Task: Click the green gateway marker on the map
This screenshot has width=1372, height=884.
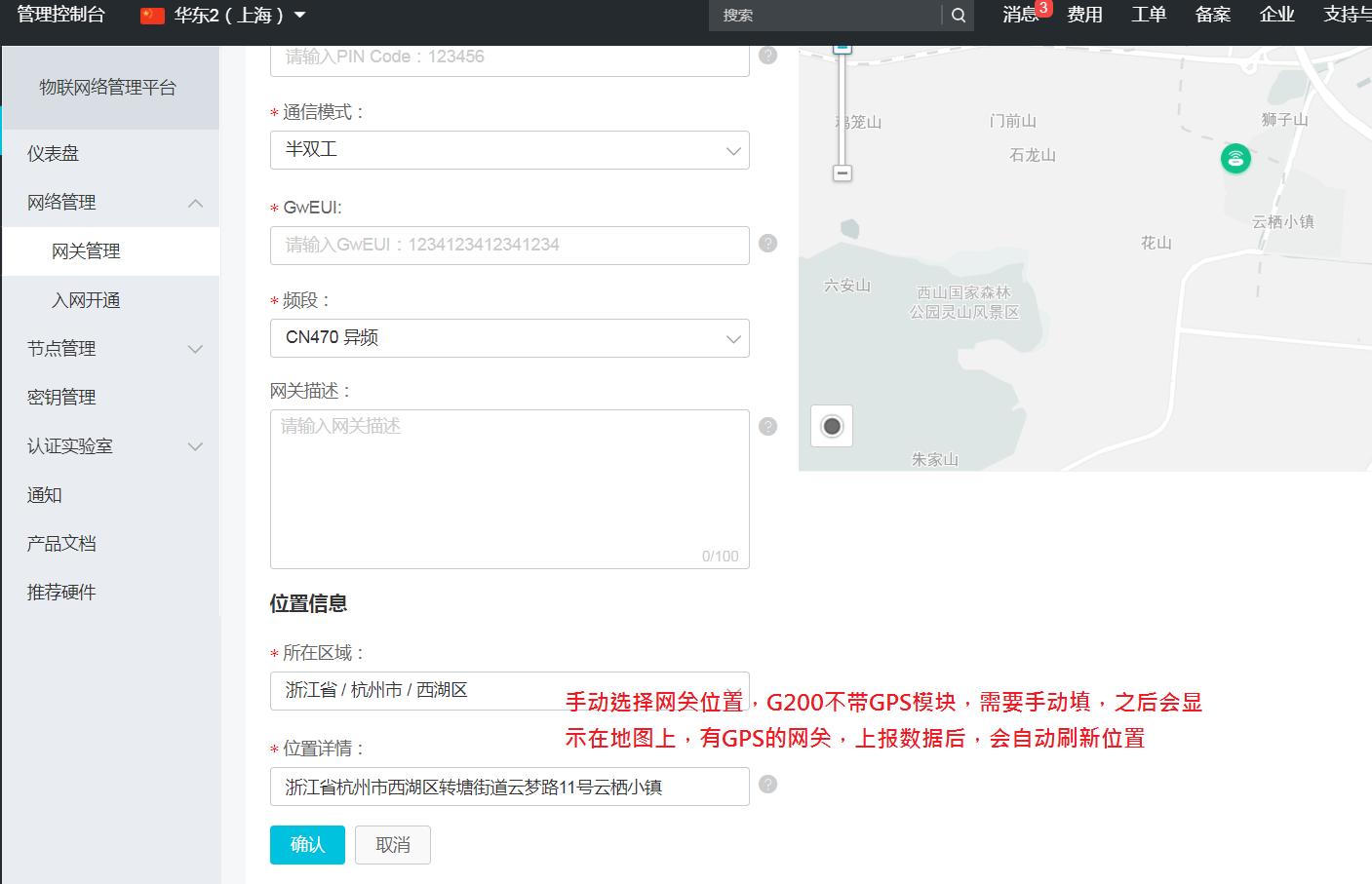Action: [1235, 158]
